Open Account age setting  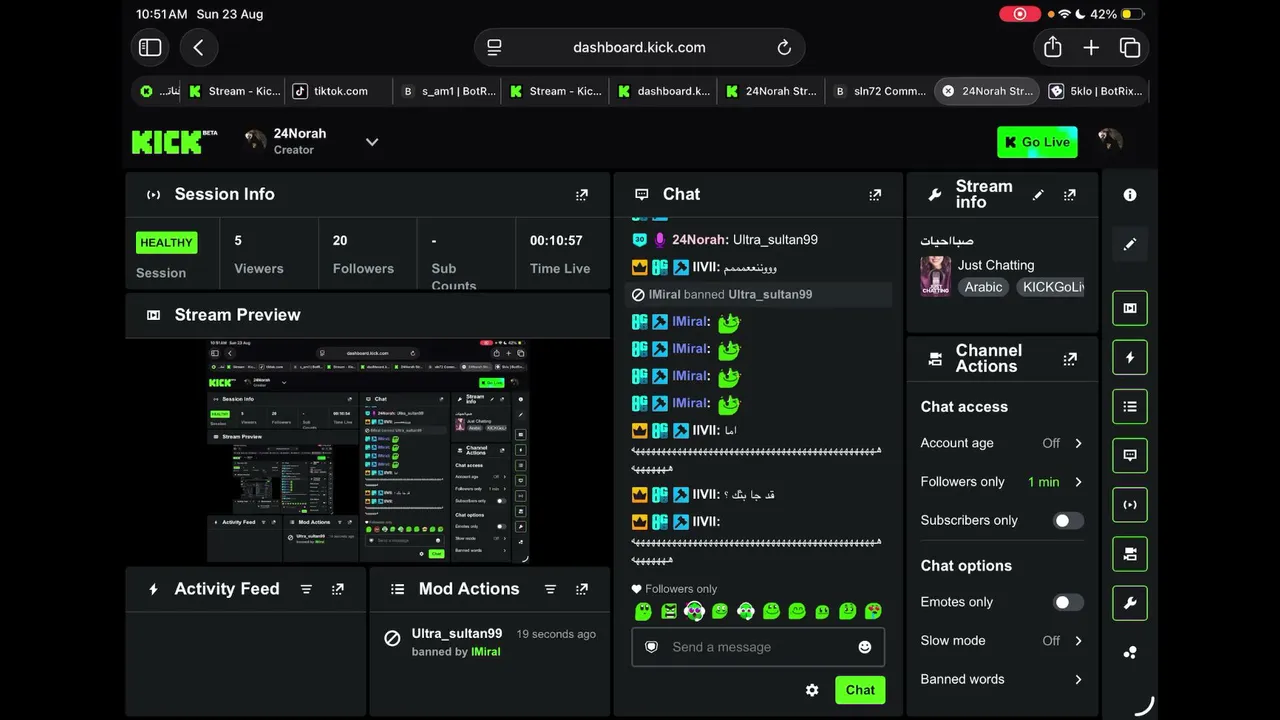pos(1002,443)
